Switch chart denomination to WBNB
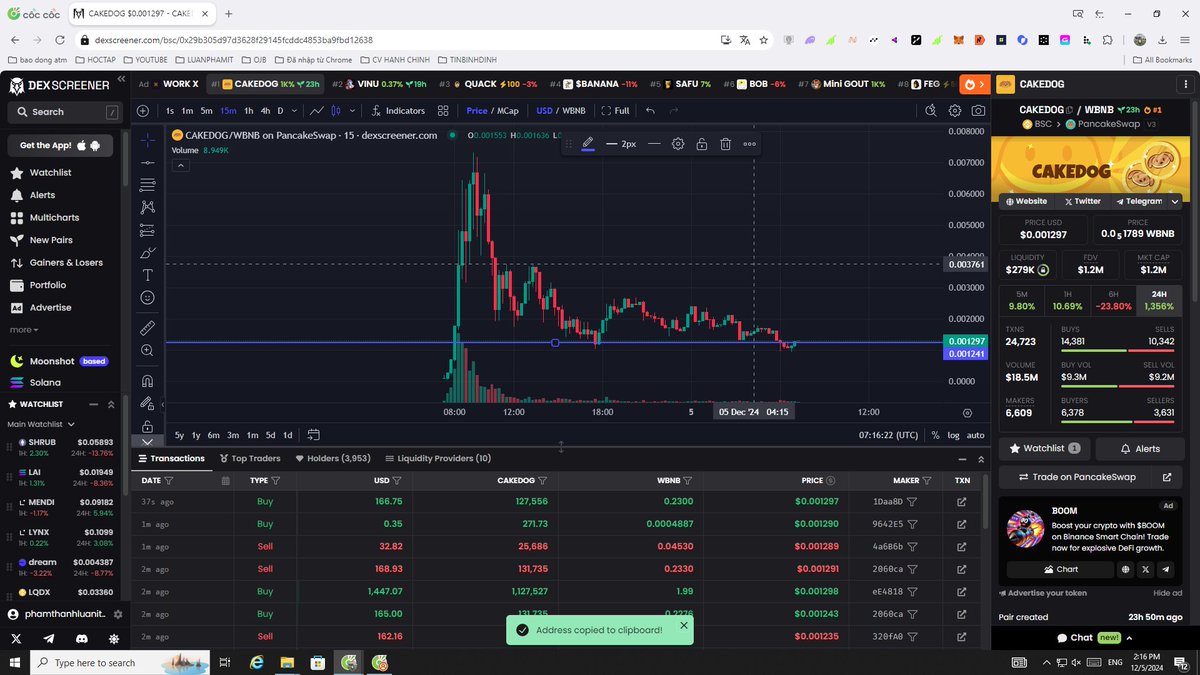 [x=574, y=111]
